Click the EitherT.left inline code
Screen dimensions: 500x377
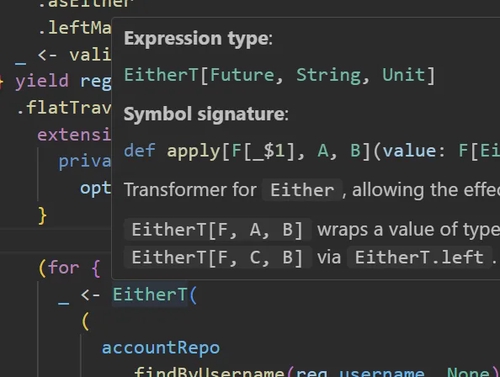coord(419,257)
